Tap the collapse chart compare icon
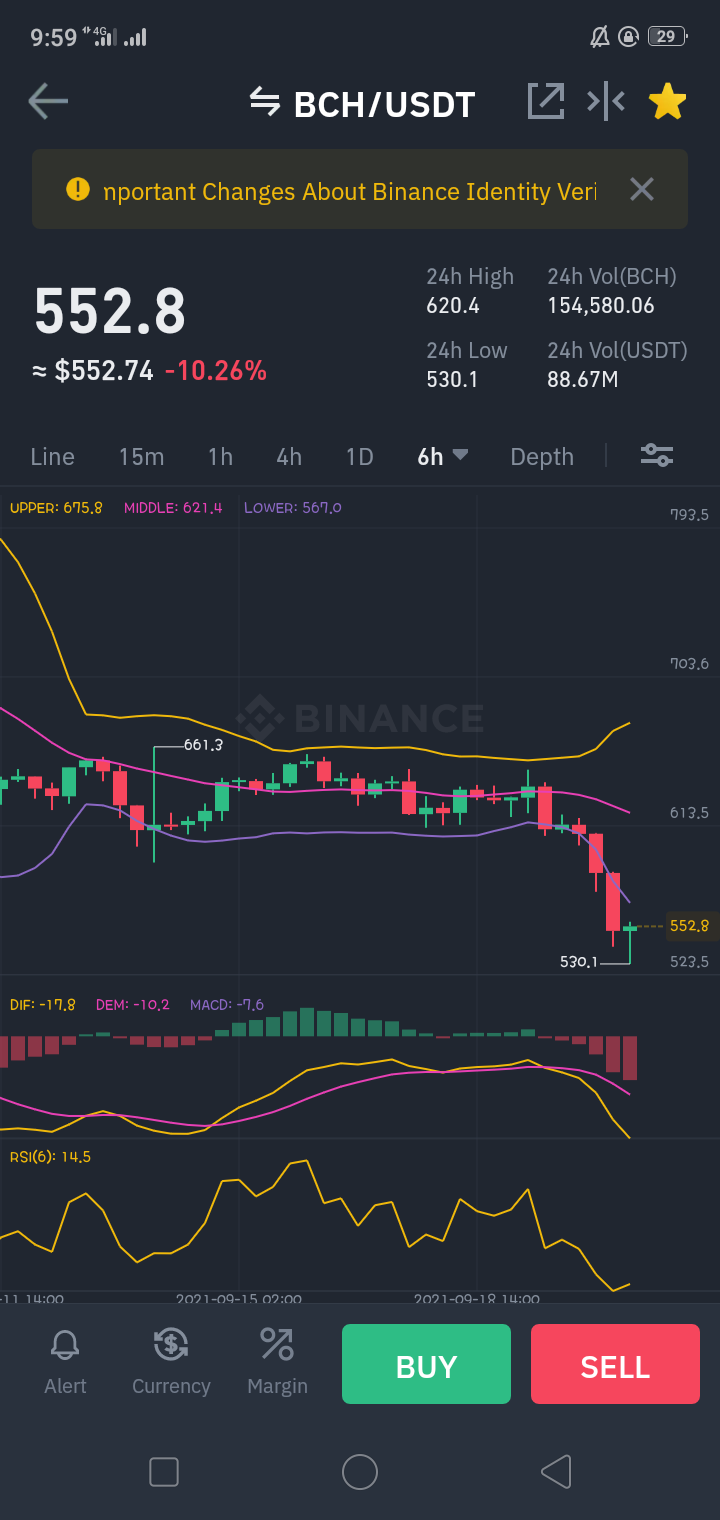 pyautogui.click(x=606, y=101)
